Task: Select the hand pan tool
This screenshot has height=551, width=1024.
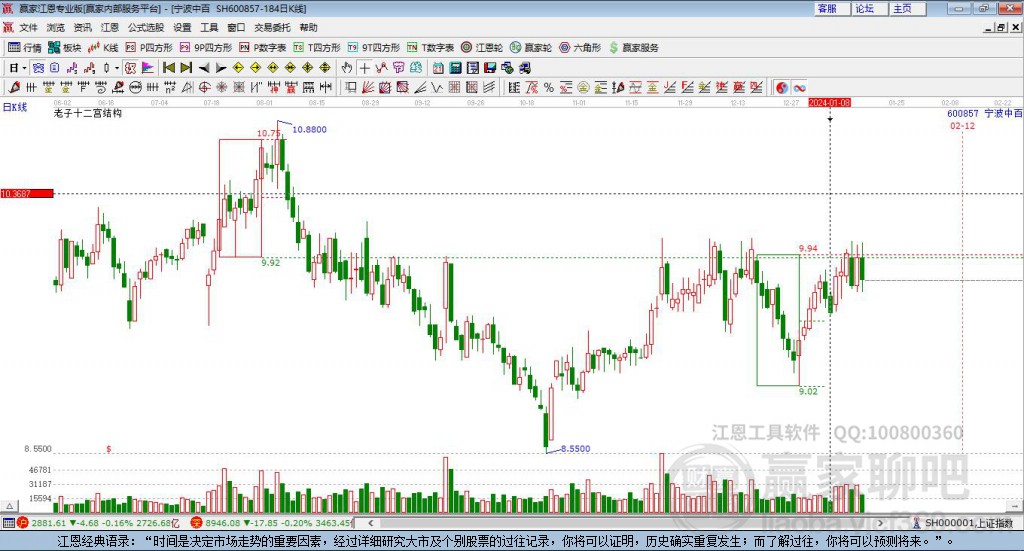Action: point(347,68)
